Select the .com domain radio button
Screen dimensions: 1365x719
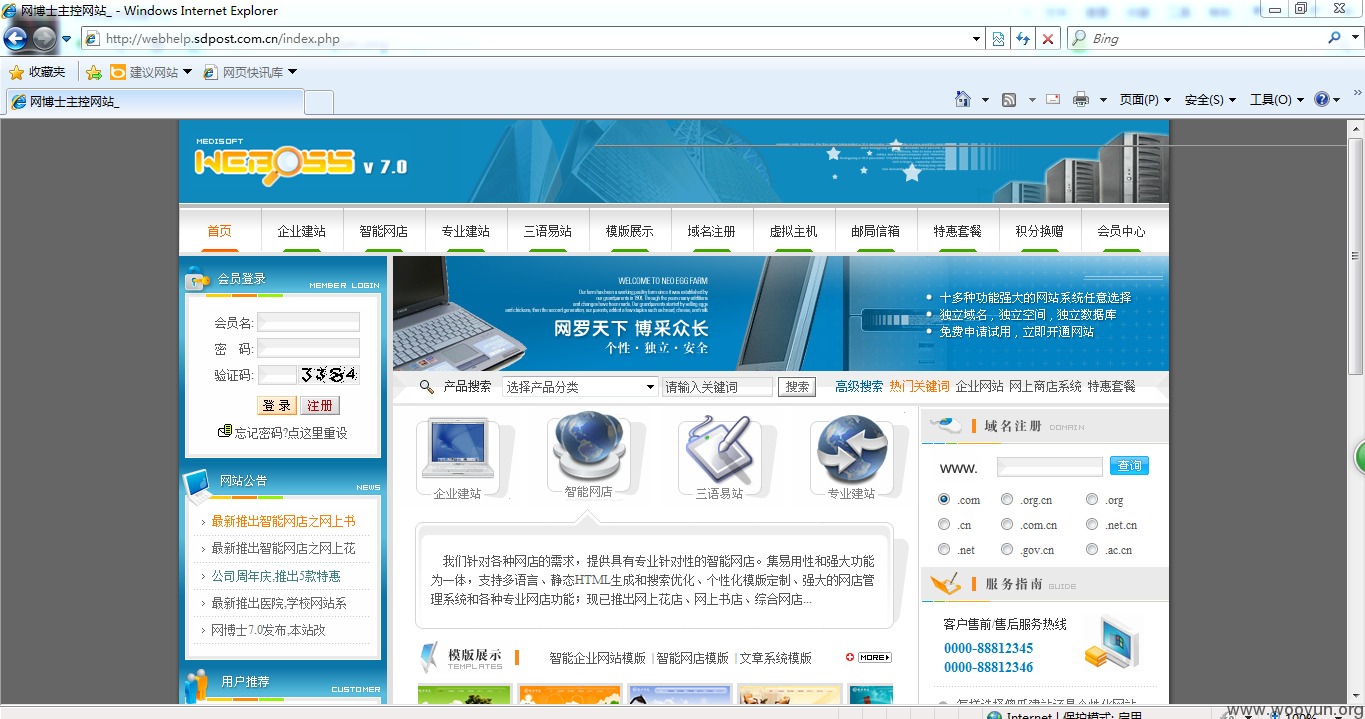[944, 499]
